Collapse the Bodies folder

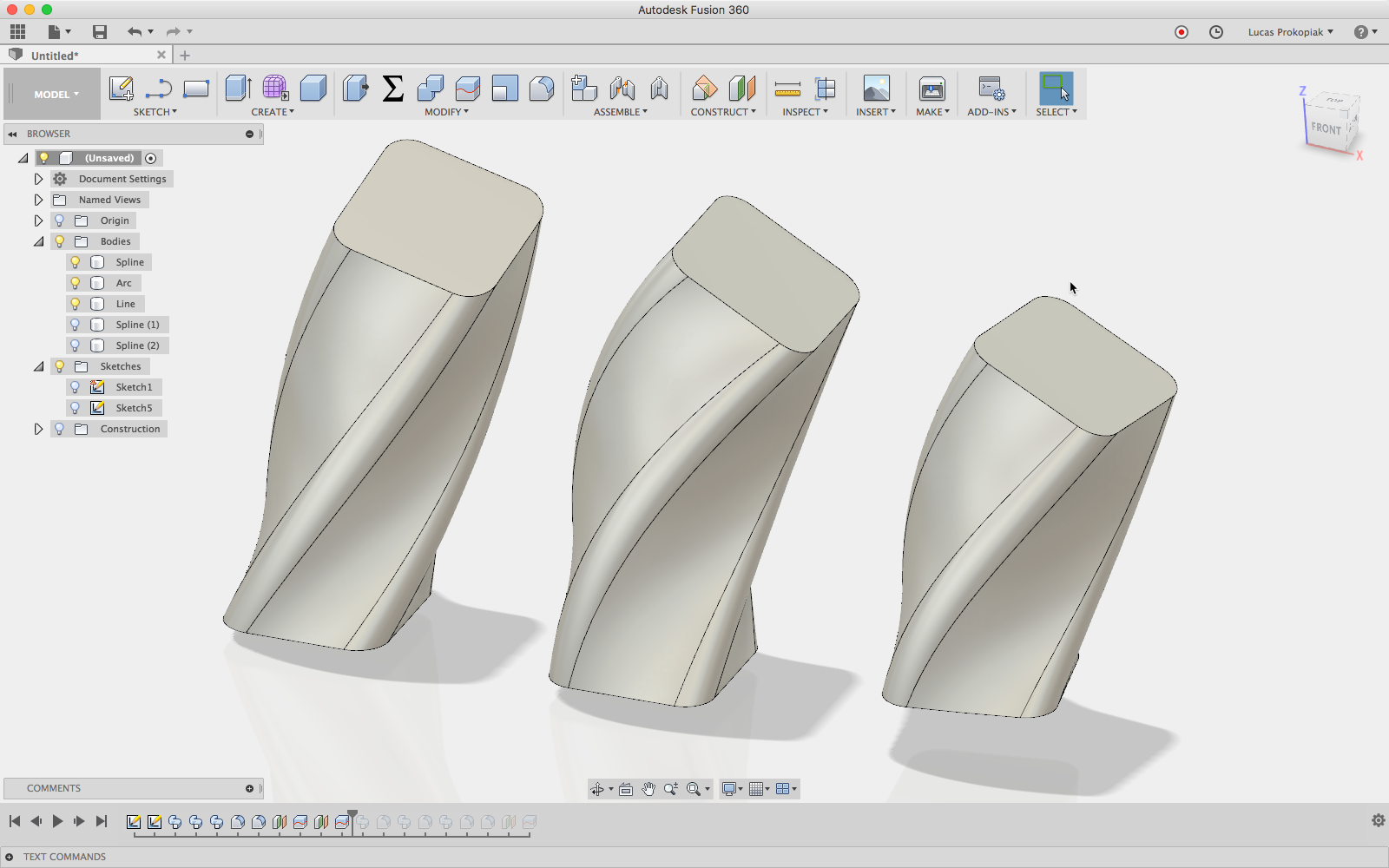(38, 241)
